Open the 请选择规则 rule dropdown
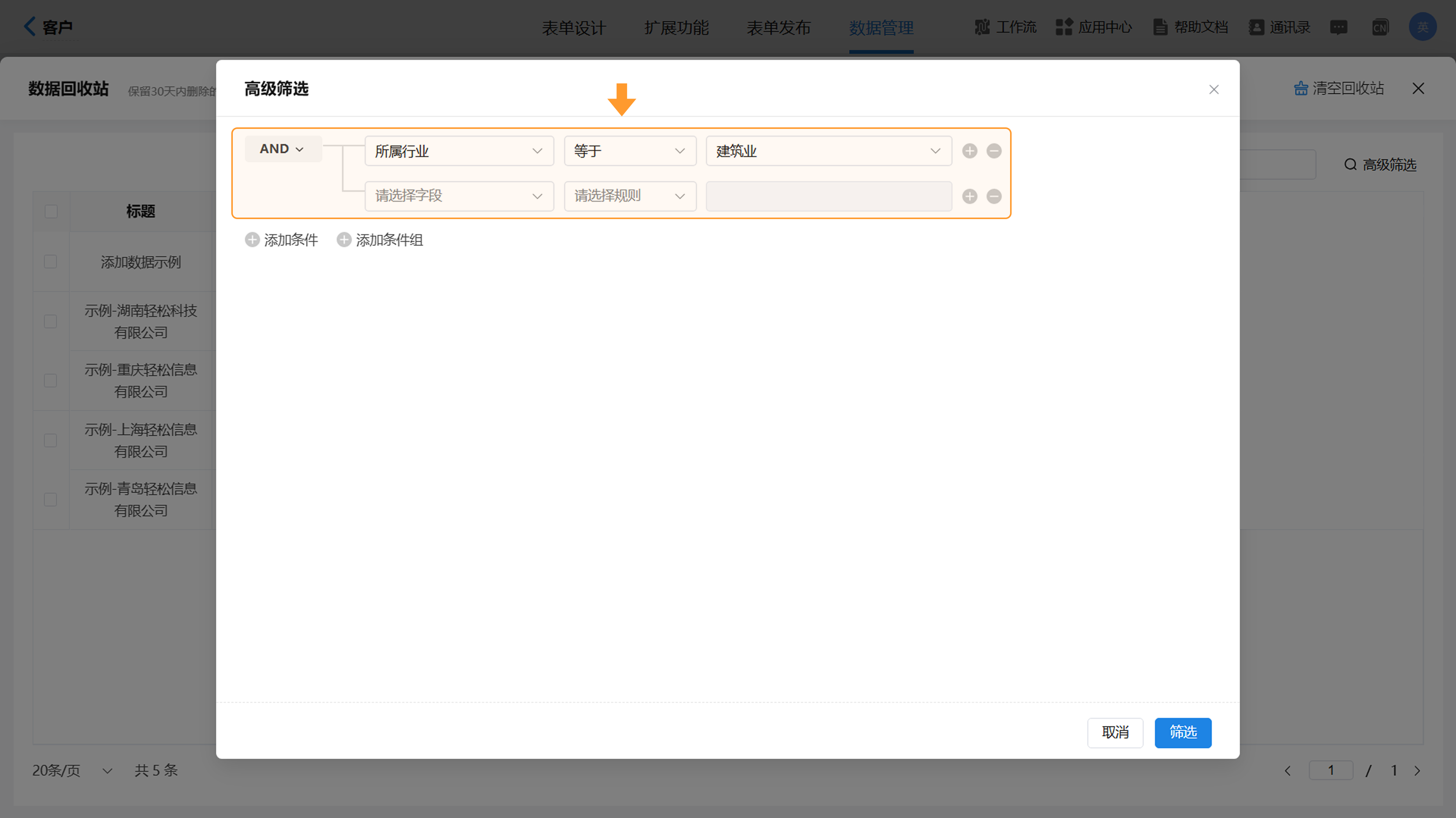 [x=630, y=196]
